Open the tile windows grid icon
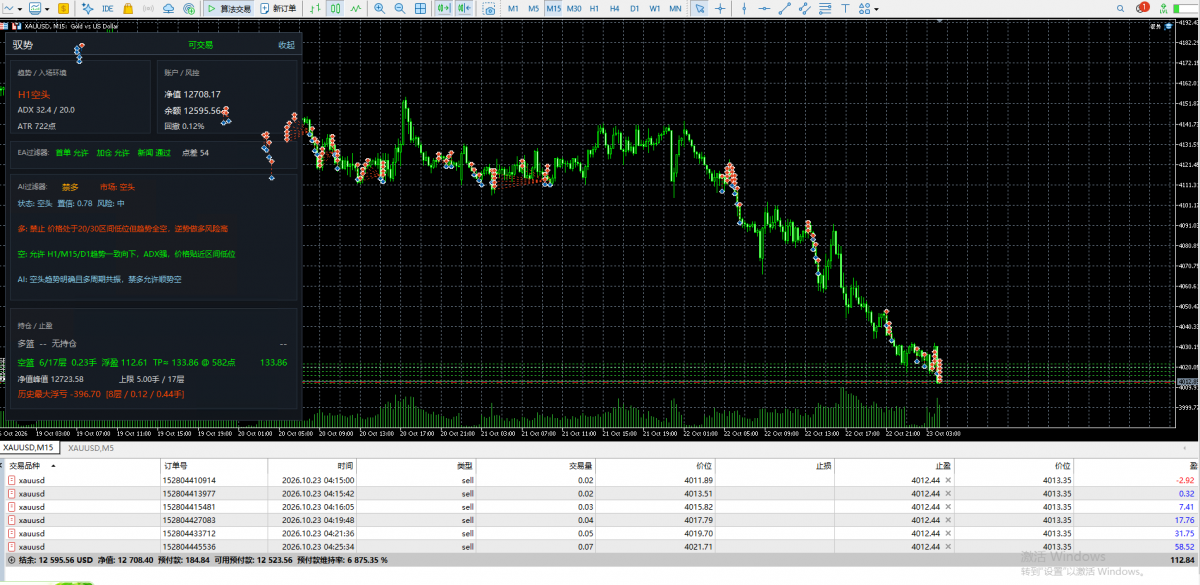 pyautogui.click(x=420, y=8)
